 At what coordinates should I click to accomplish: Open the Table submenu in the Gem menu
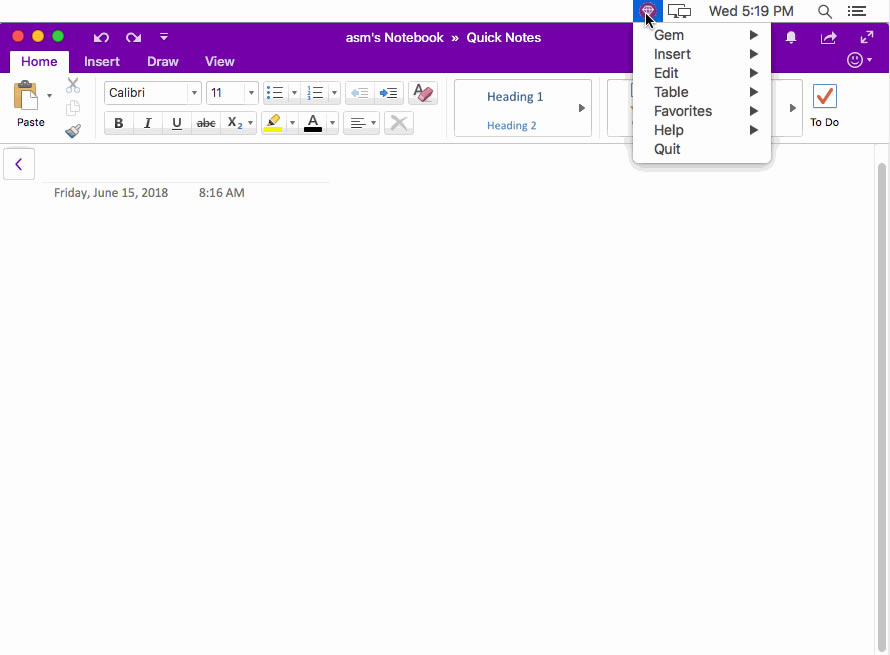(x=670, y=92)
